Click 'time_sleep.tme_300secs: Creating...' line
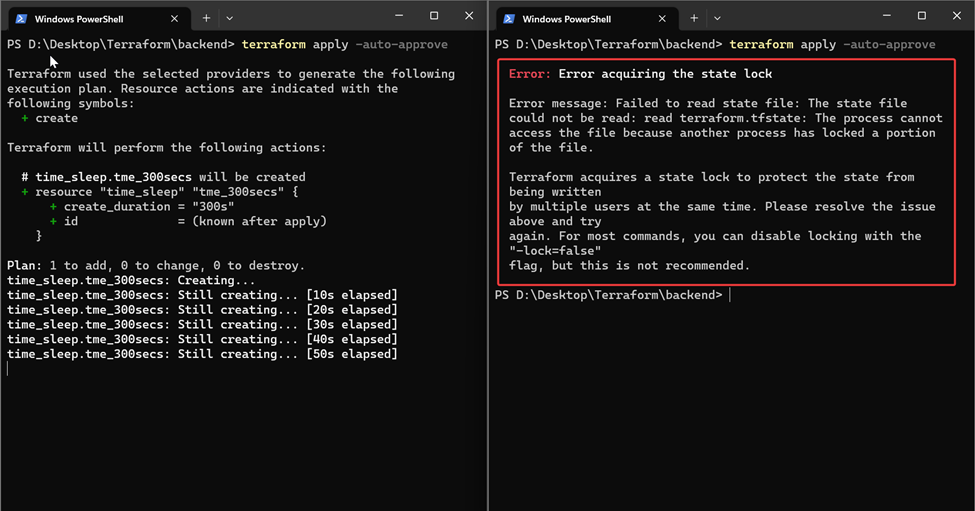 (131, 280)
